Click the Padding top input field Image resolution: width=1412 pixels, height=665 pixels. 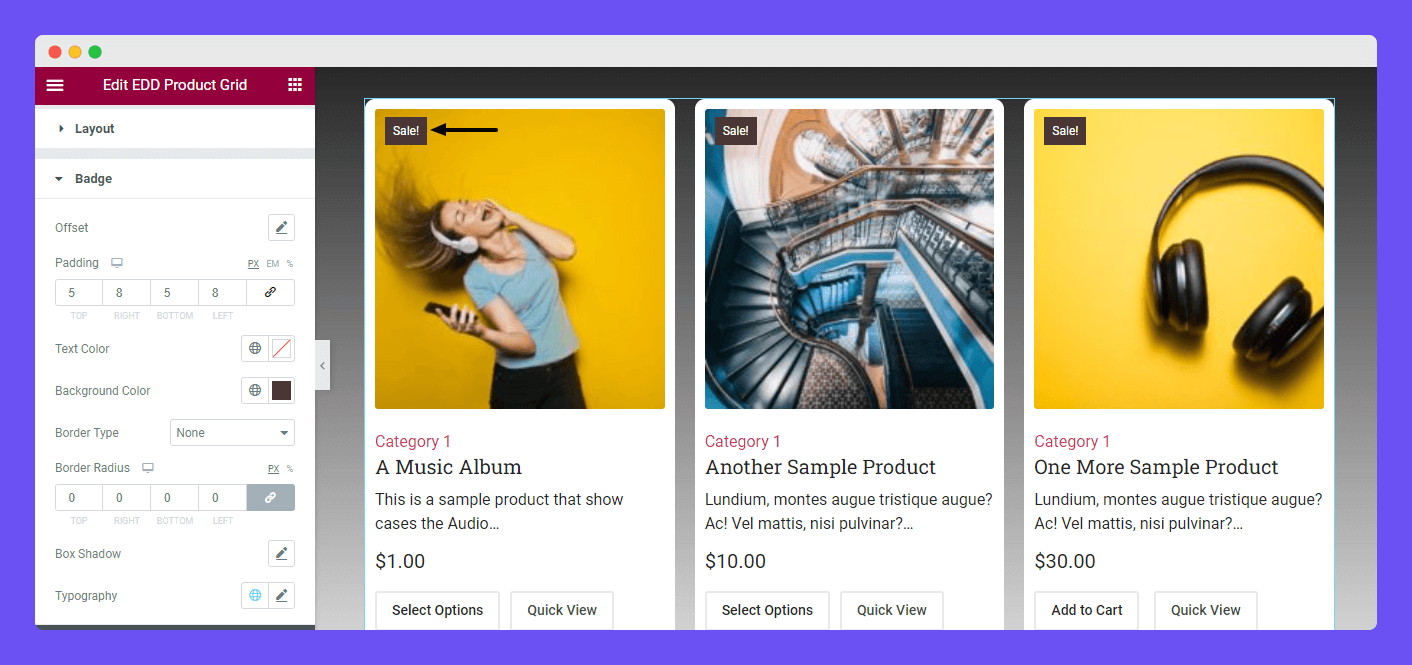point(79,293)
